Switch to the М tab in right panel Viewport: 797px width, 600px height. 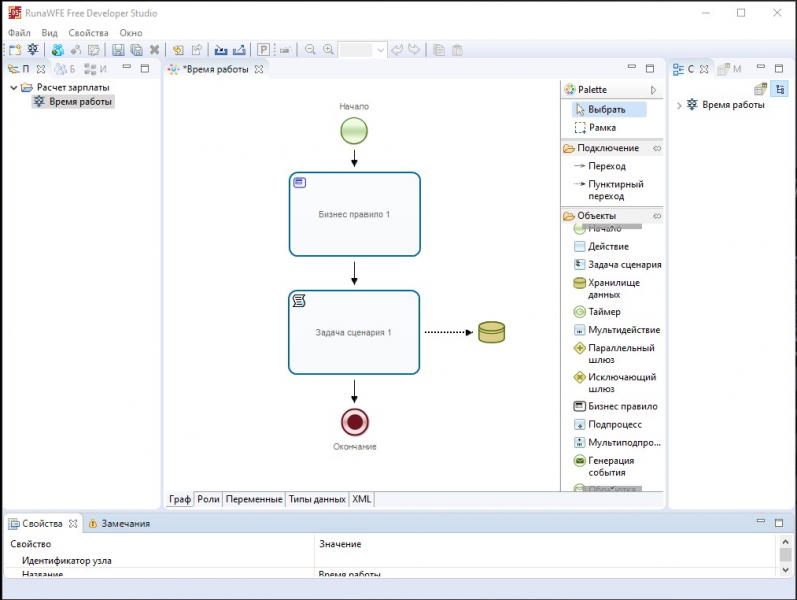point(730,69)
